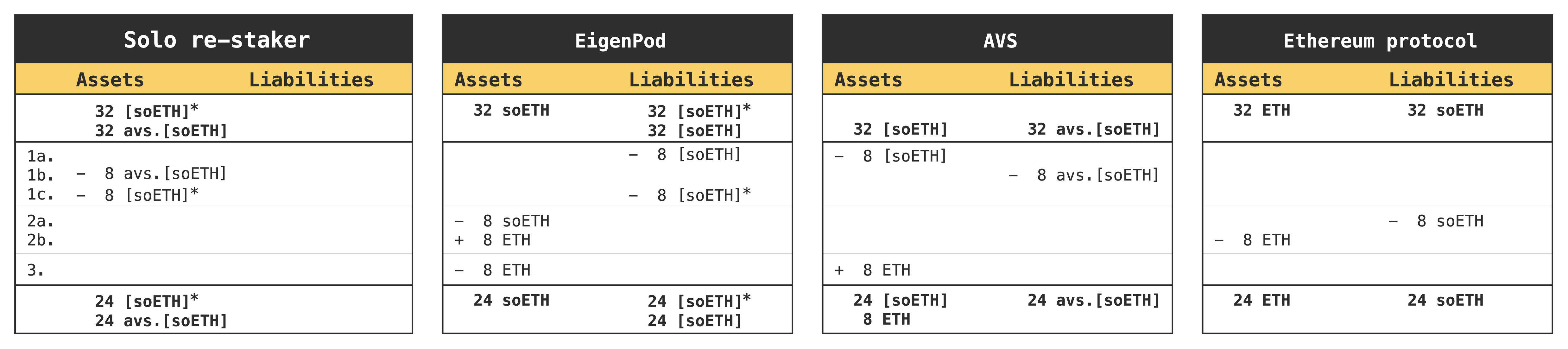This screenshot has height=349, width=1568.
Task: Click step label 1c. in Solo re-staker
Action: [x=40, y=194]
